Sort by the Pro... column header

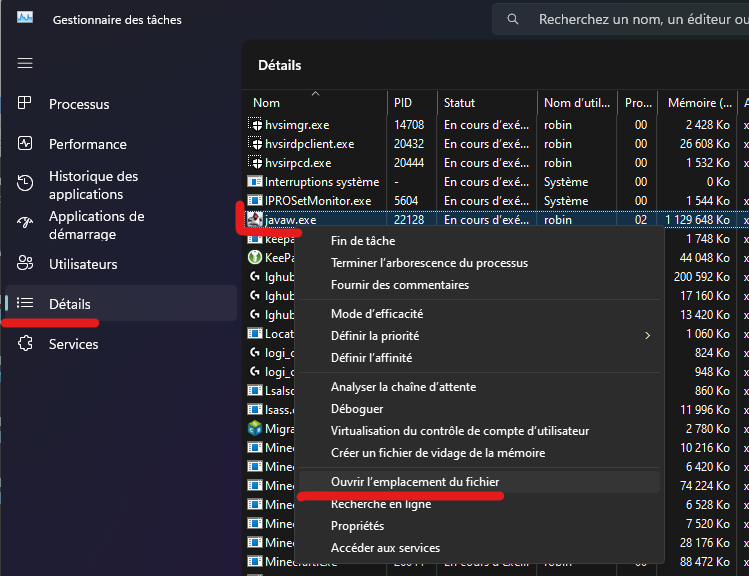pos(638,103)
